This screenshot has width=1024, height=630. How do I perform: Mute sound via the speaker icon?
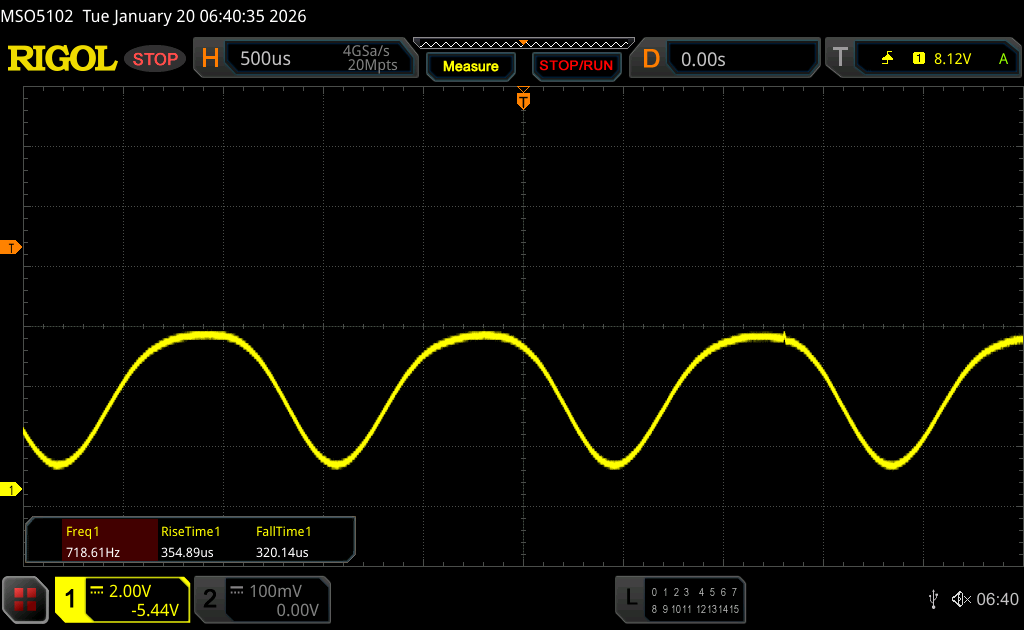coord(960,598)
